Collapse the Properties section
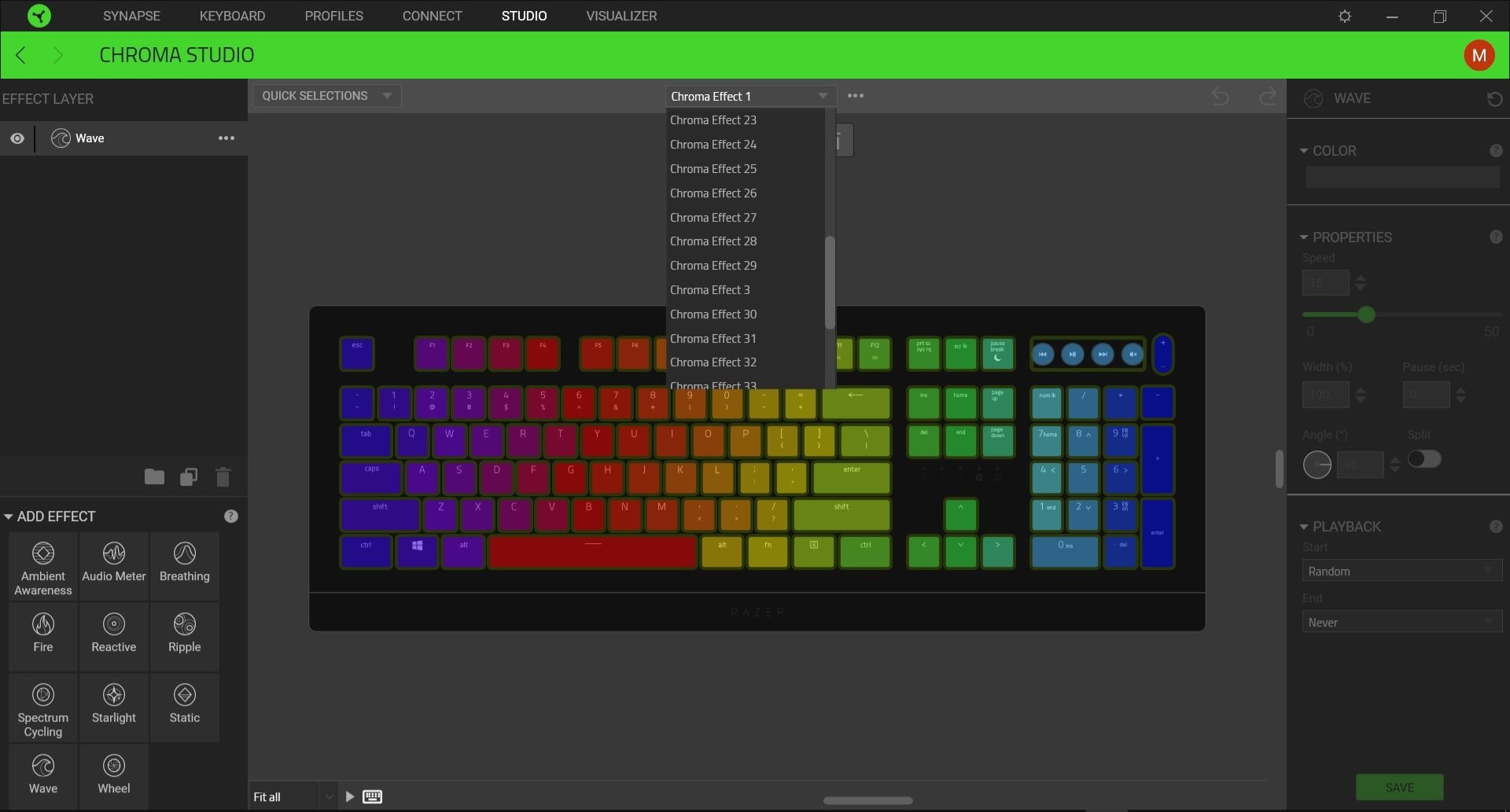 (1304, 237)
